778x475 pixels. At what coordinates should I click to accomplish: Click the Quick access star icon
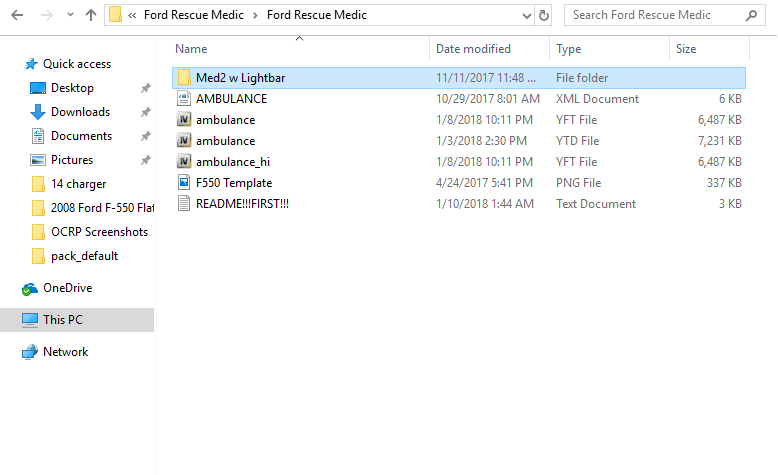tap(31, 64)
